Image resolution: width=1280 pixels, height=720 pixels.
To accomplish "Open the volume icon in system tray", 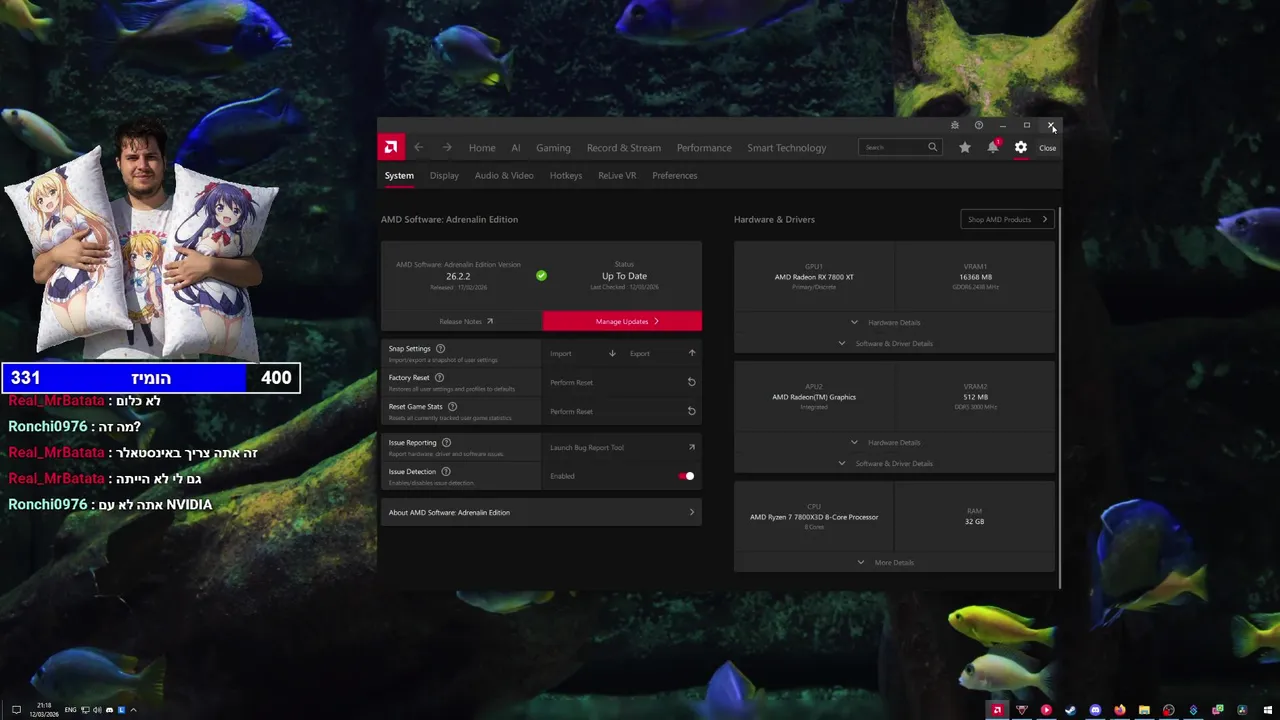I will pos(97,710).
